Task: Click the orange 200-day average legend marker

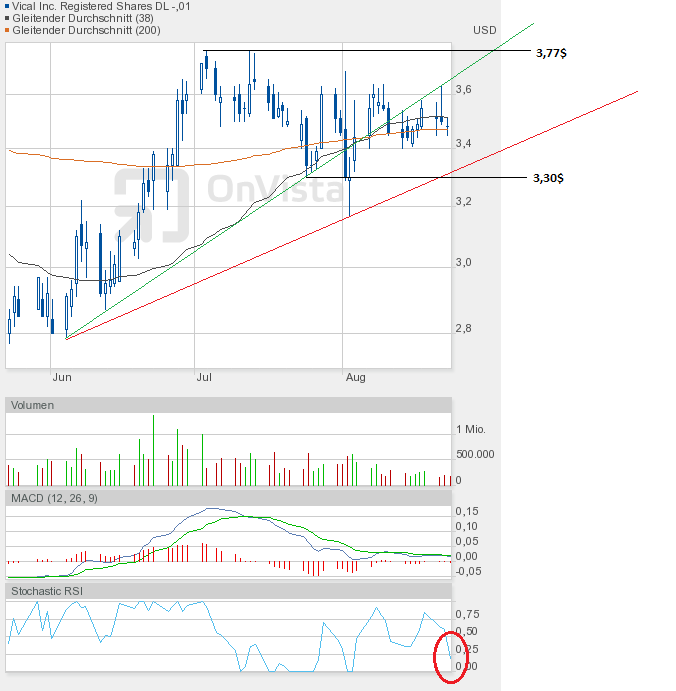Action: [8, 31]
